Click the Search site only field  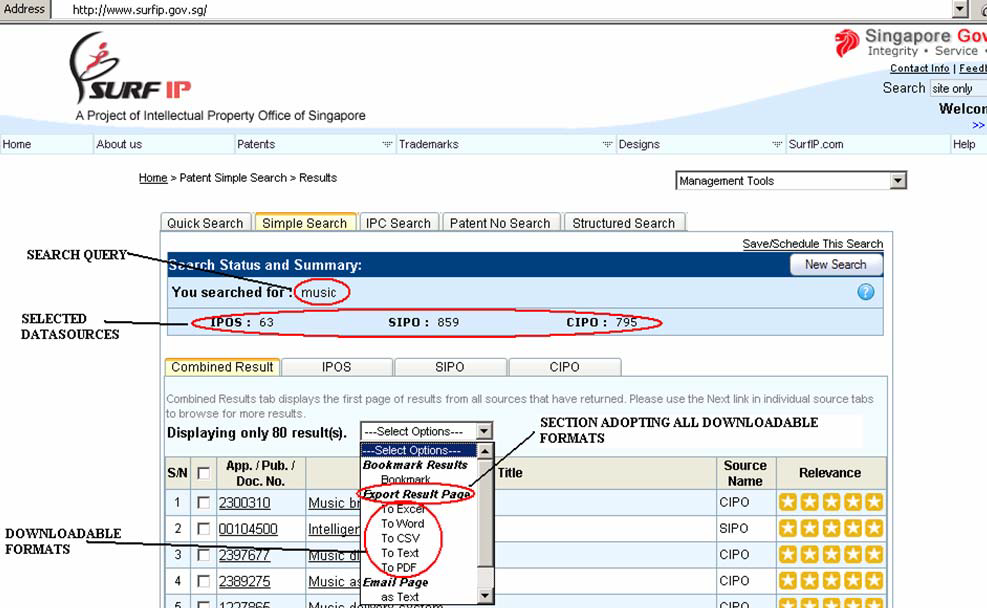click(958, 88)
